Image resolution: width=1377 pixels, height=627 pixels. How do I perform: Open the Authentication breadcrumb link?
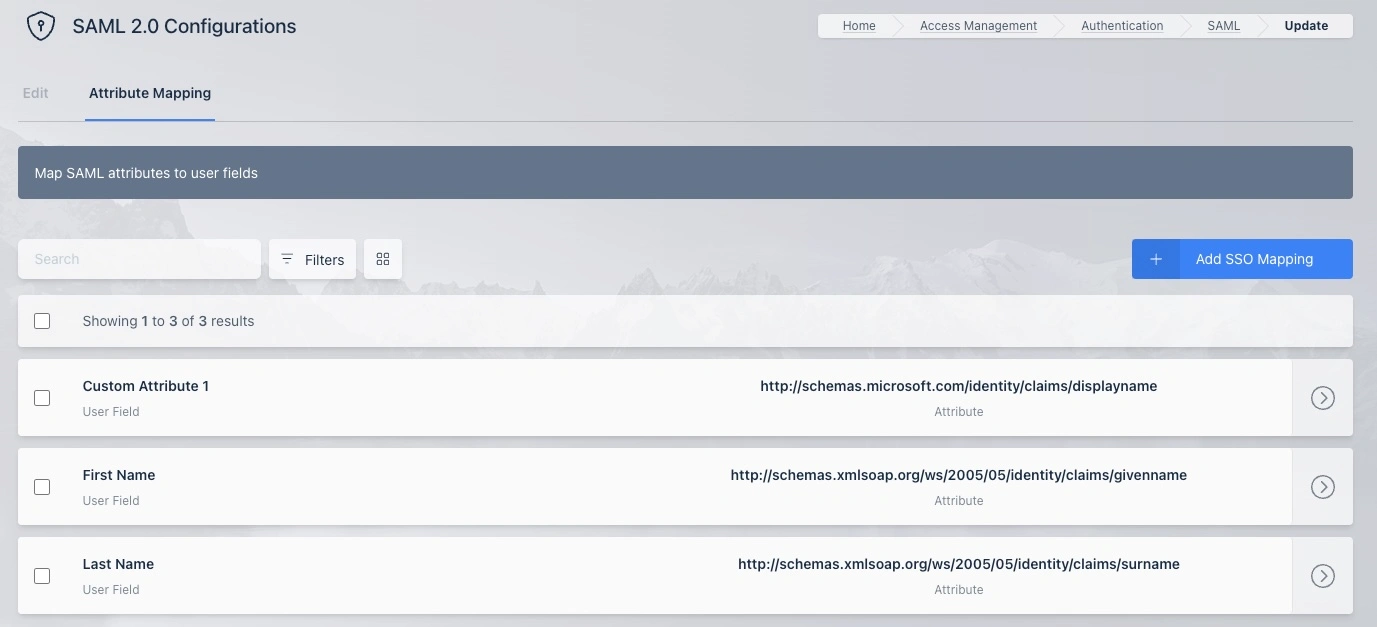pos(1122,25)
